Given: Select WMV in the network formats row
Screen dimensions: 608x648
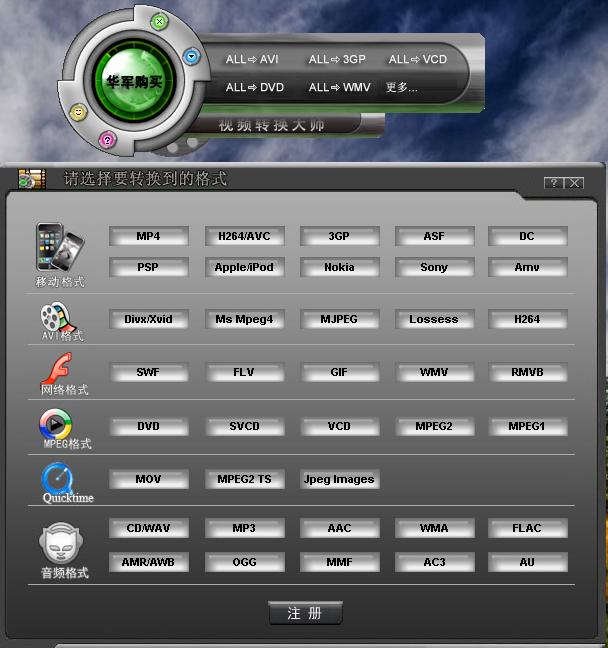Looking at the screenshot, I should click(434, 372).
